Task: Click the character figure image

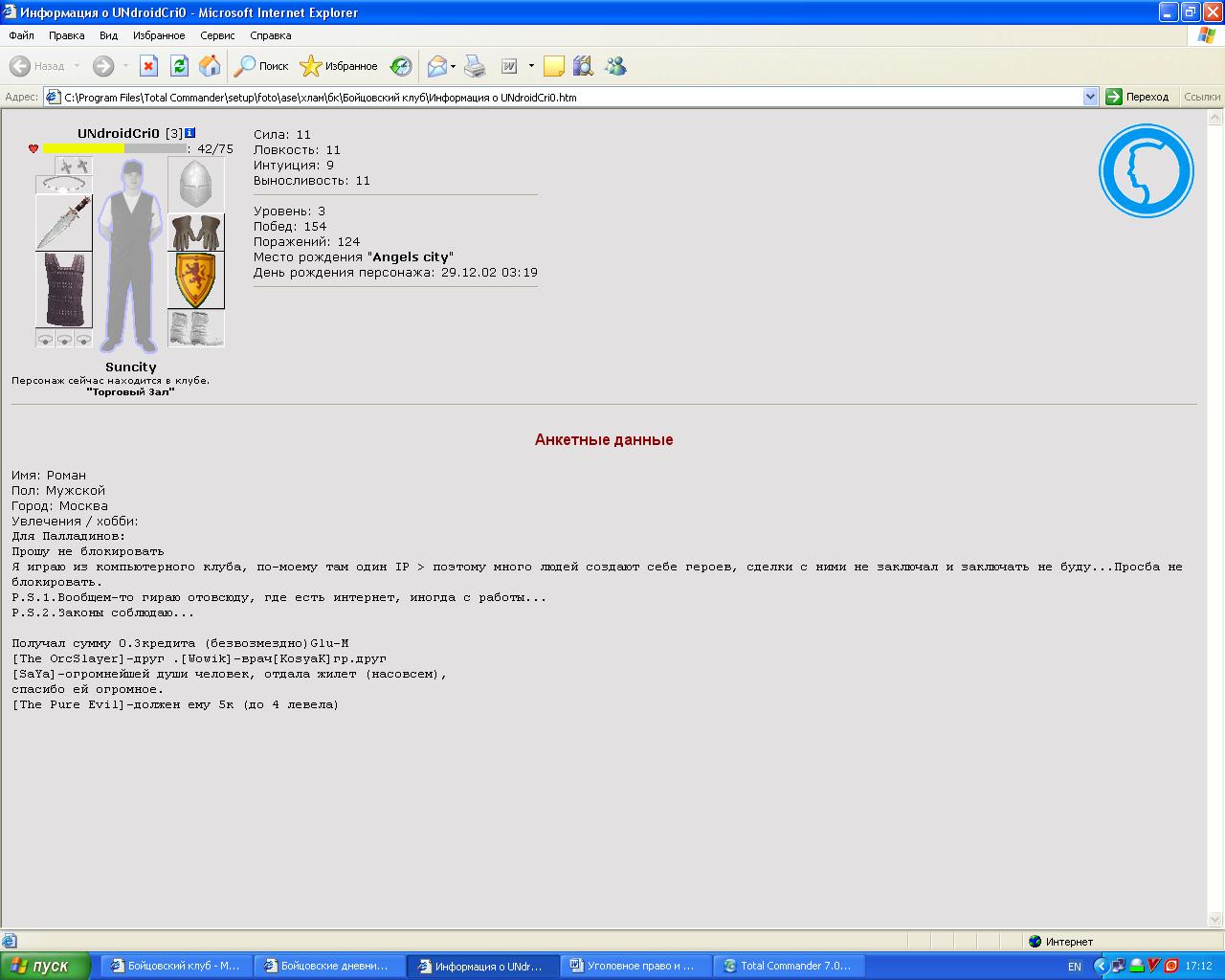Action: (x=130, y=256)
